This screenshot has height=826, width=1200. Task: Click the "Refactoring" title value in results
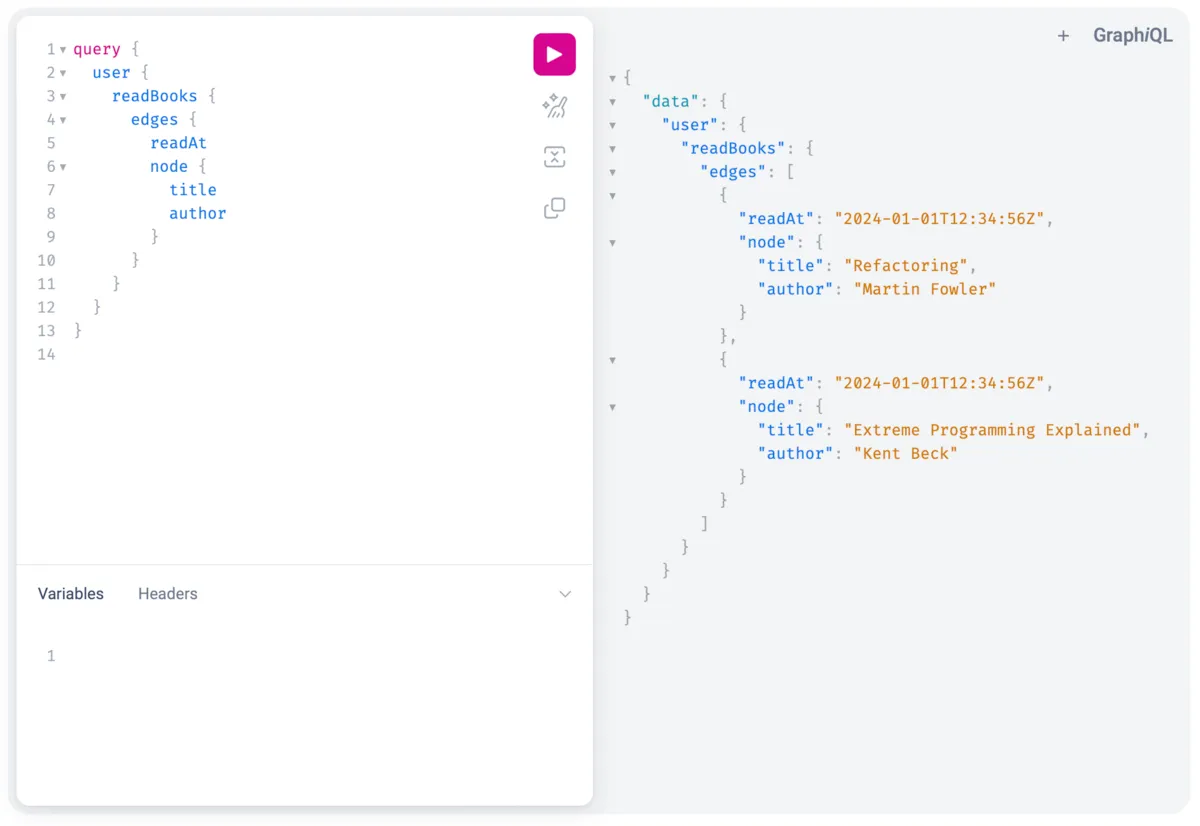click(907, 265)
